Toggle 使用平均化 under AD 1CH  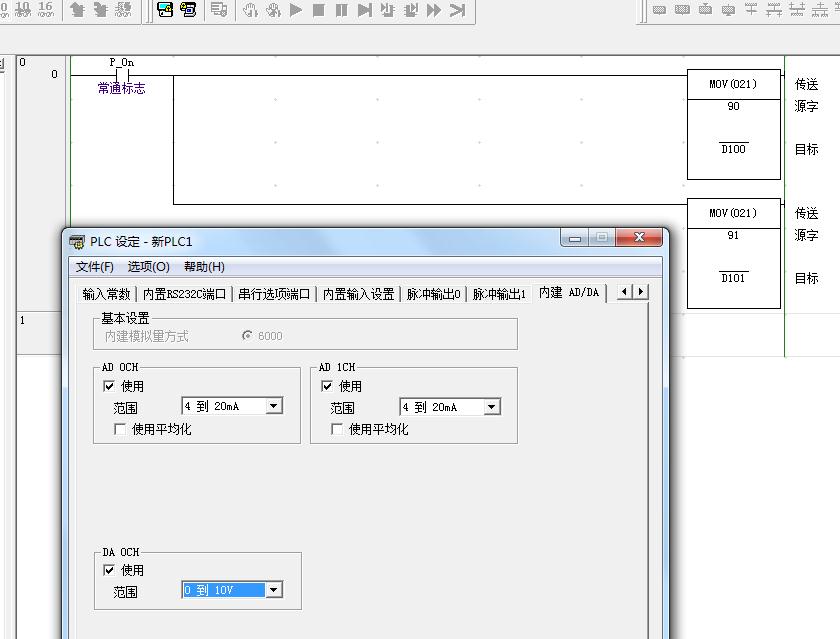coord(338,429)
